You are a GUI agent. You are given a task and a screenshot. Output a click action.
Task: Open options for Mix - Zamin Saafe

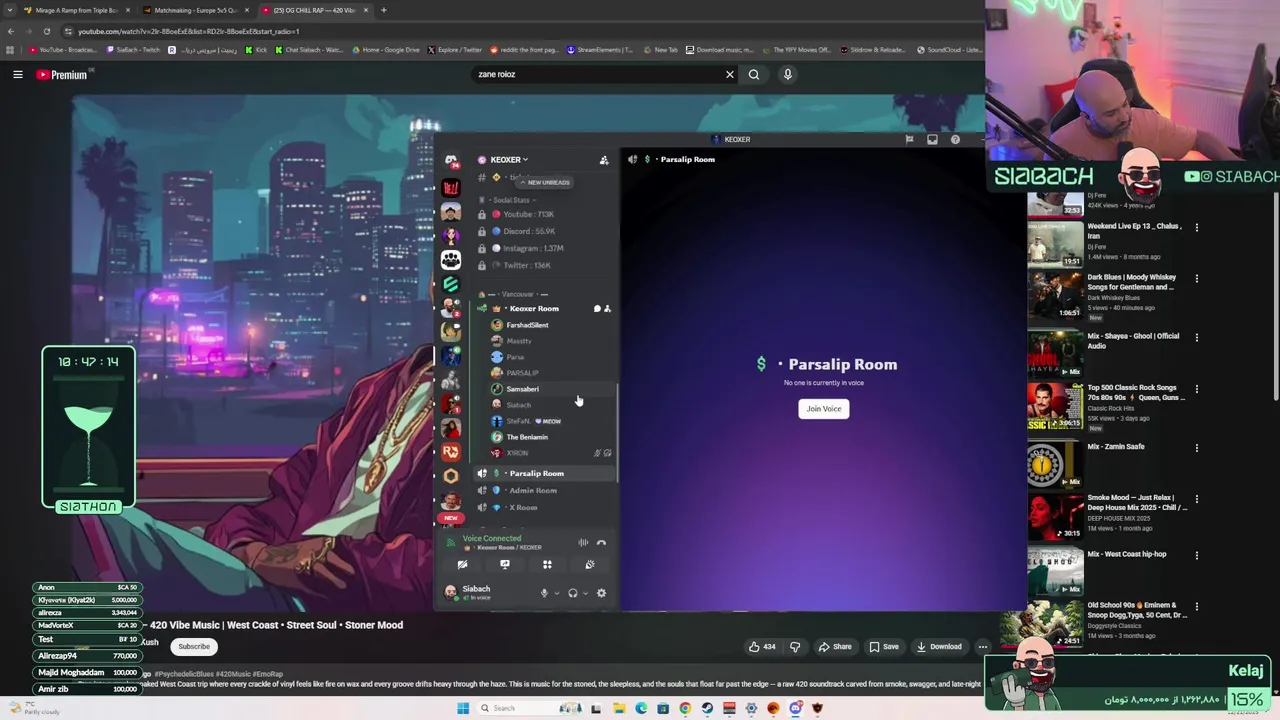pos(1196,448)
